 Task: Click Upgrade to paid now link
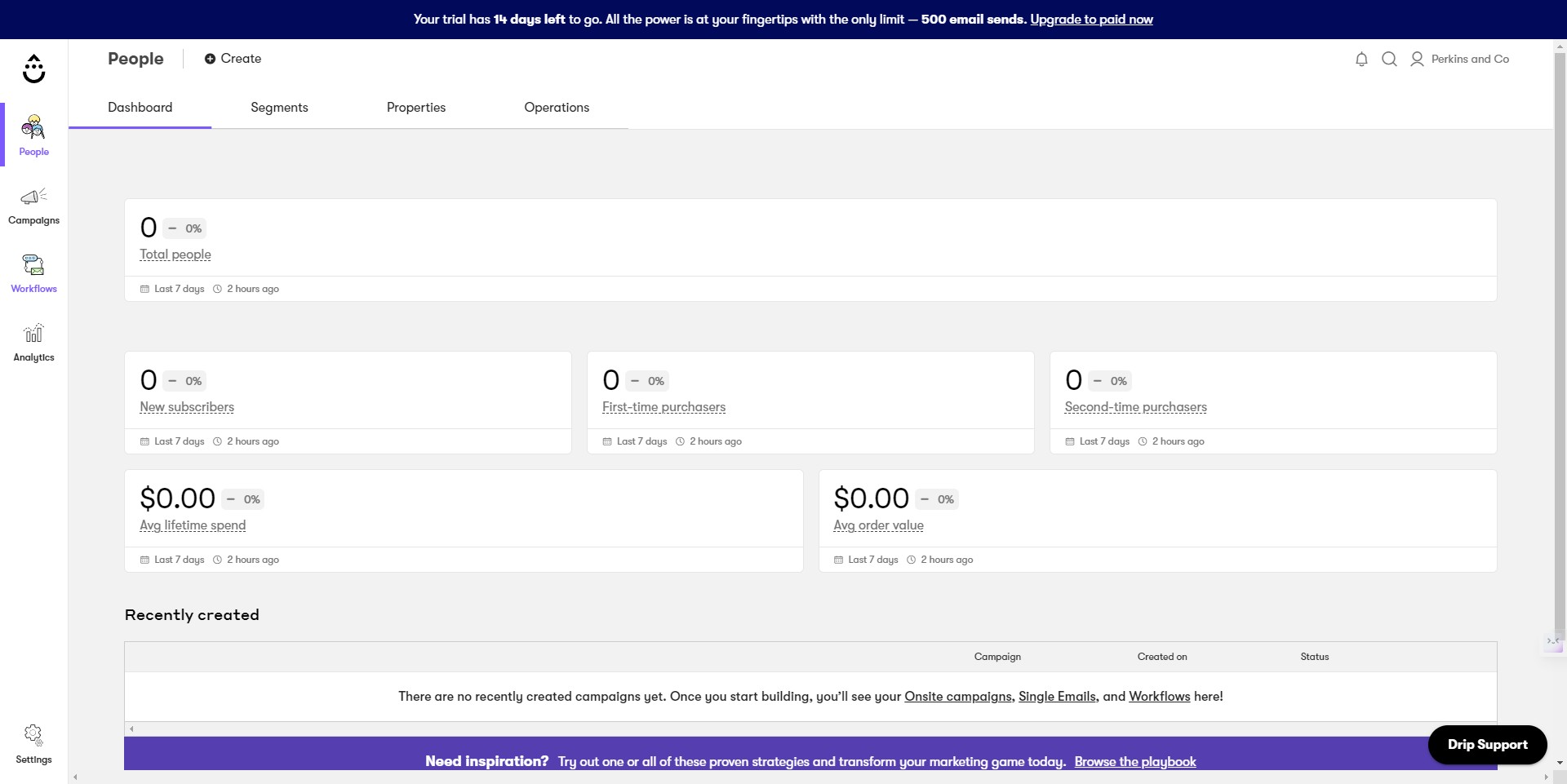click(x=1091, y=19)
